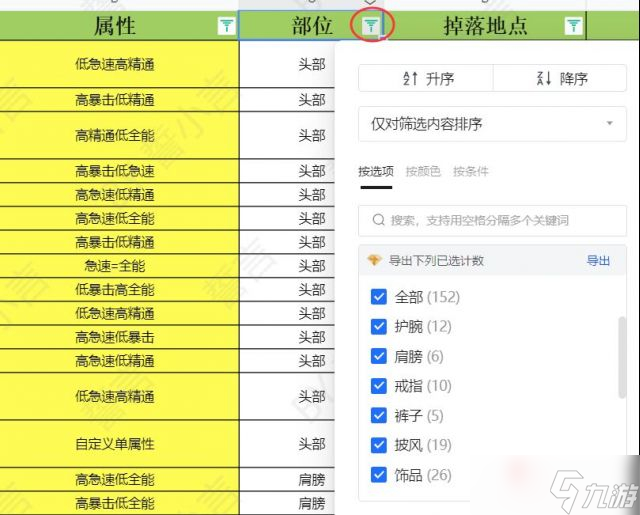The height and width of the screenshot is (515, 640).
Task: Toggle the 护腕 (12) checkbox
Action: click(x=379, y=326)
